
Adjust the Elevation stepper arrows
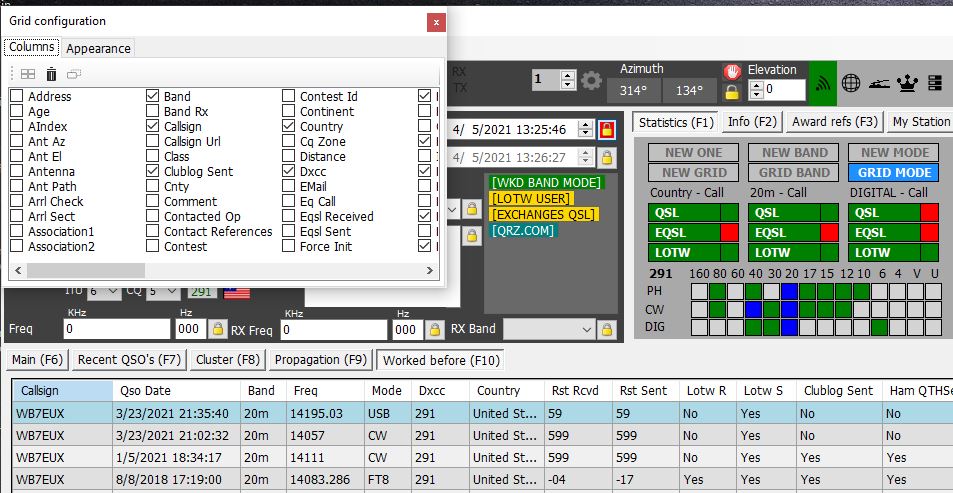pos(756,91)
